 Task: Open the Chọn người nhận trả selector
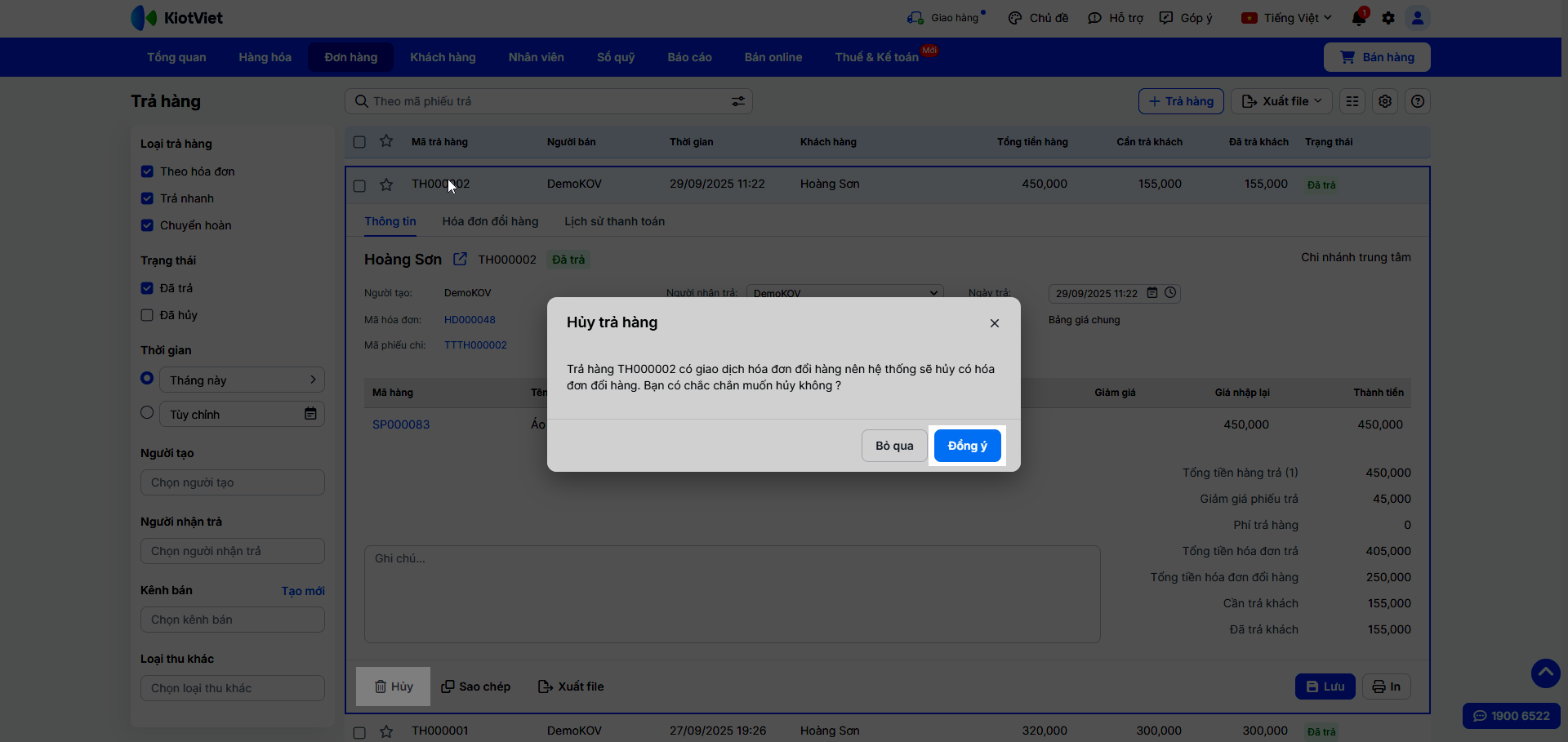233,551
